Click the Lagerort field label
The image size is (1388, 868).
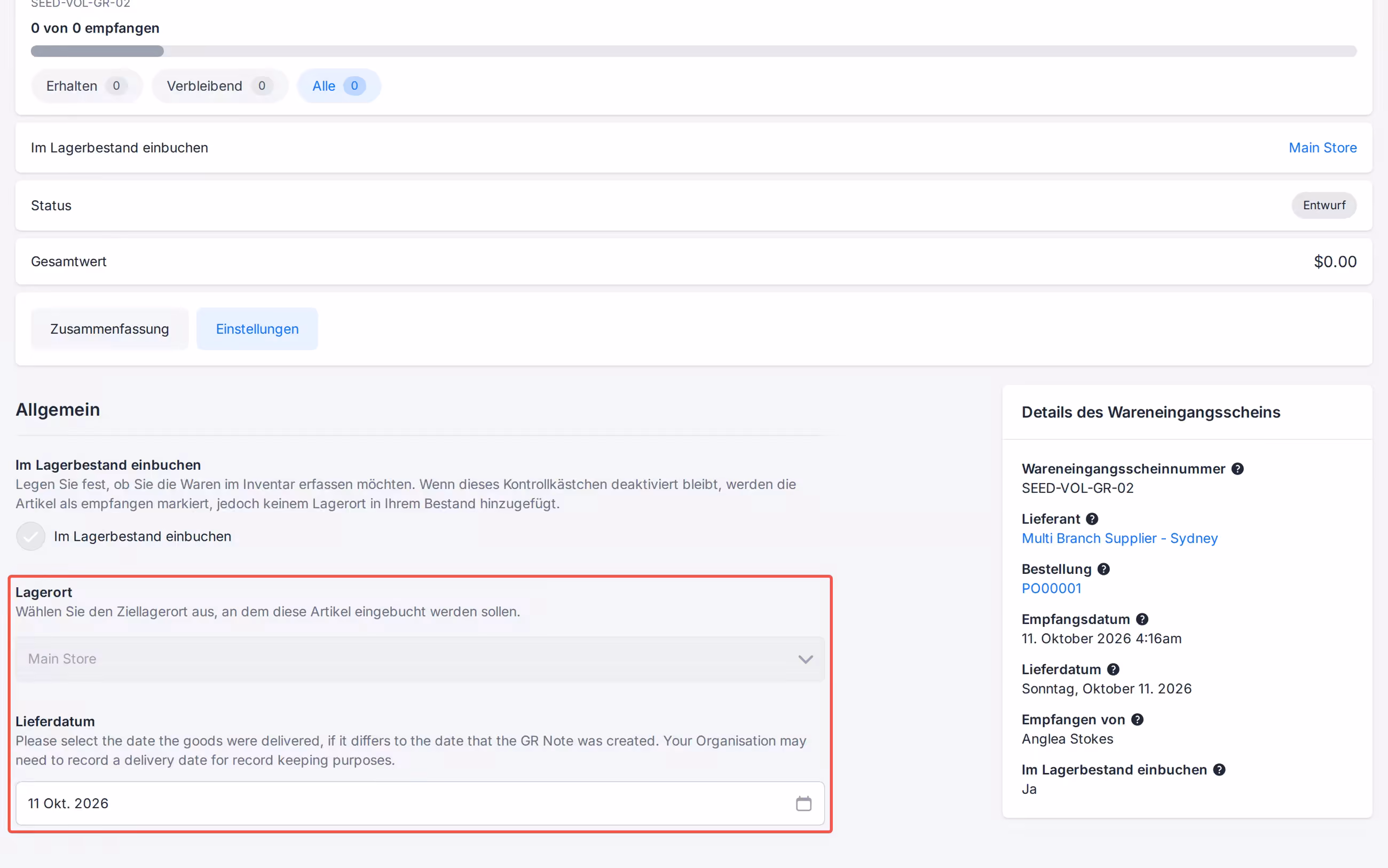point(44,593)
